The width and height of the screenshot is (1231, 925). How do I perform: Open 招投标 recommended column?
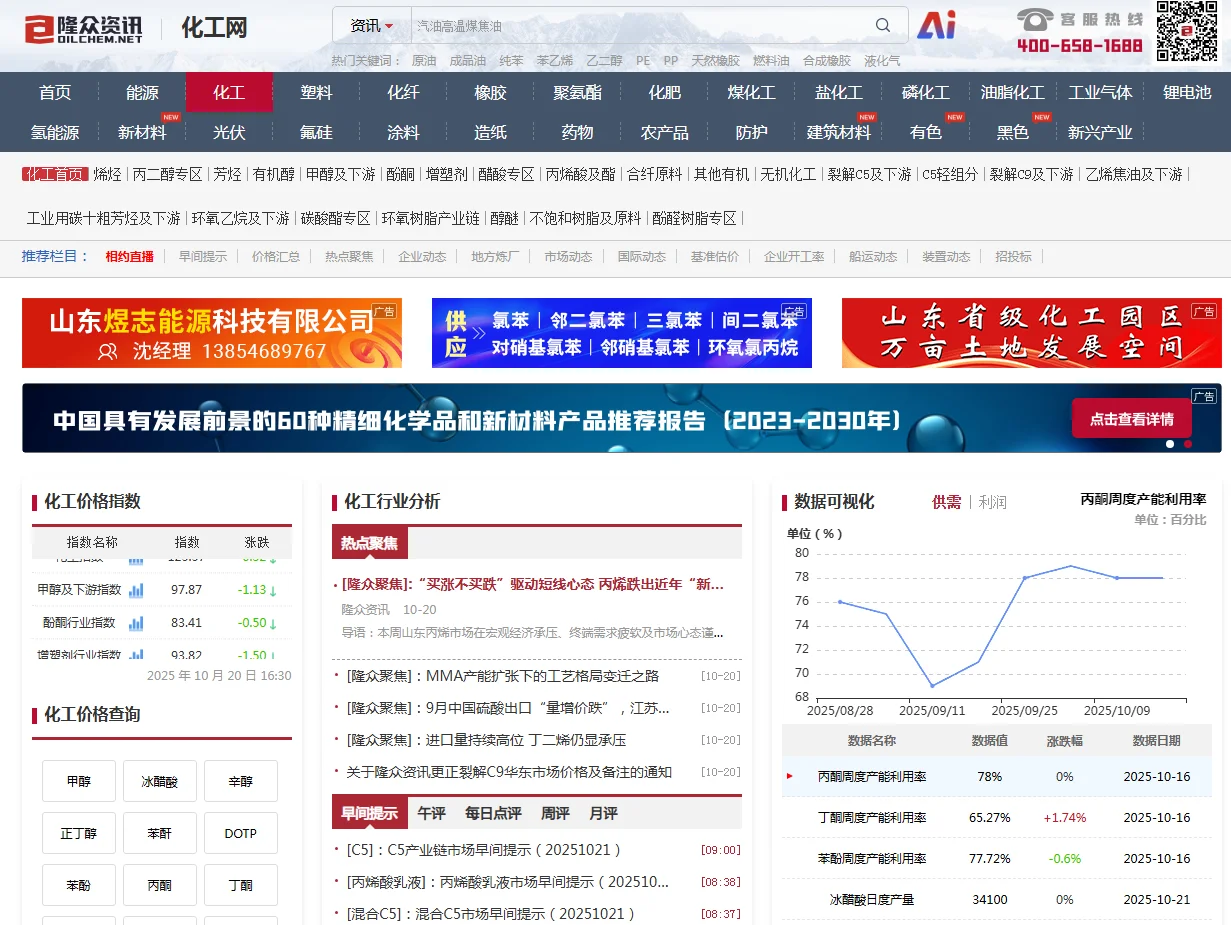[1013, 257]
